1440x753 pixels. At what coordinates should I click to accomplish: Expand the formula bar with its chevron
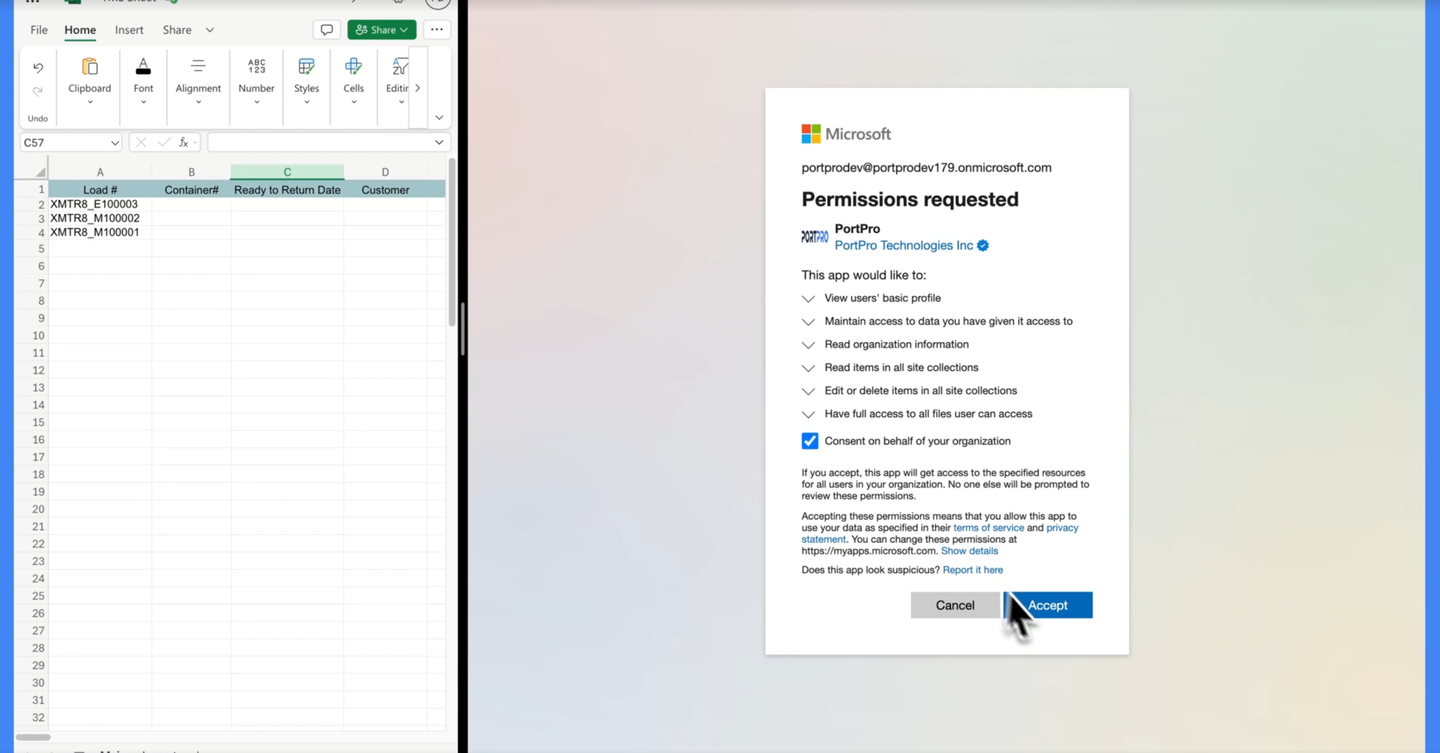438,143
